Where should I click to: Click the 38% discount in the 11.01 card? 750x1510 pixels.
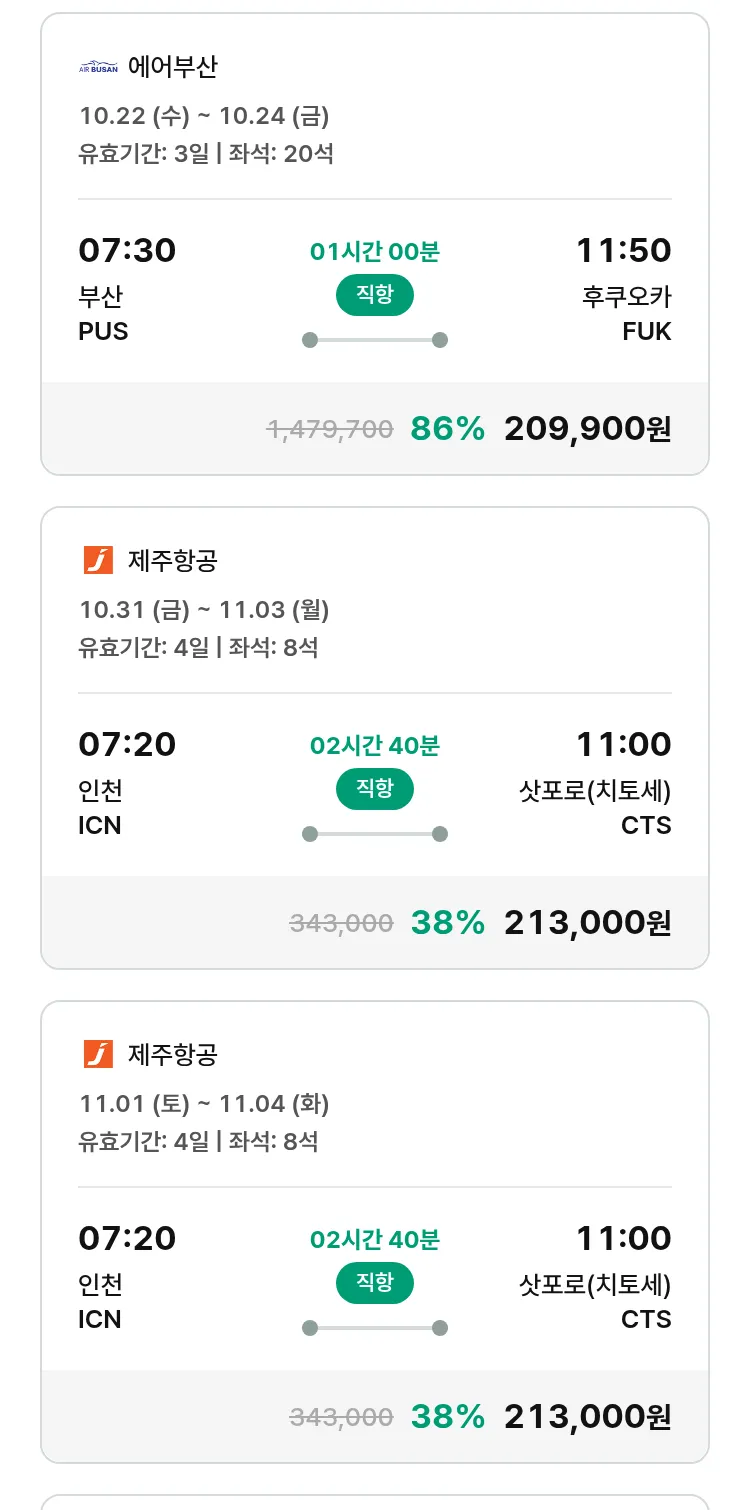tap(447, 1417)
